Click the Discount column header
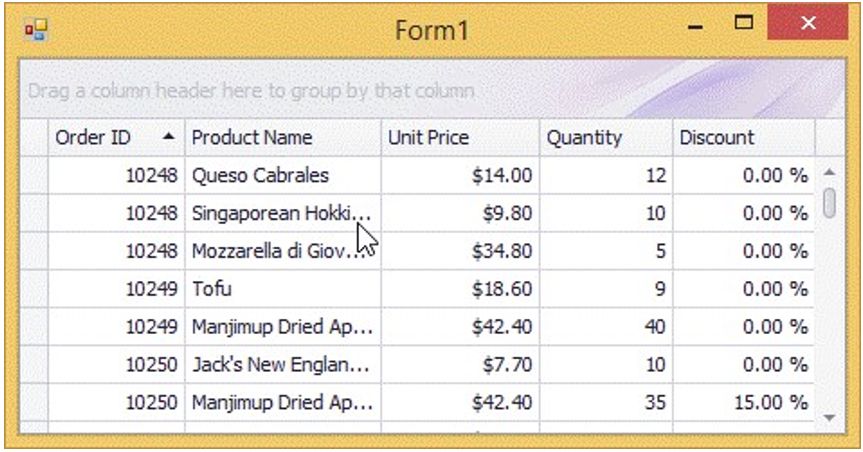This screenshot has width=863, height=452. pos(743,138)
